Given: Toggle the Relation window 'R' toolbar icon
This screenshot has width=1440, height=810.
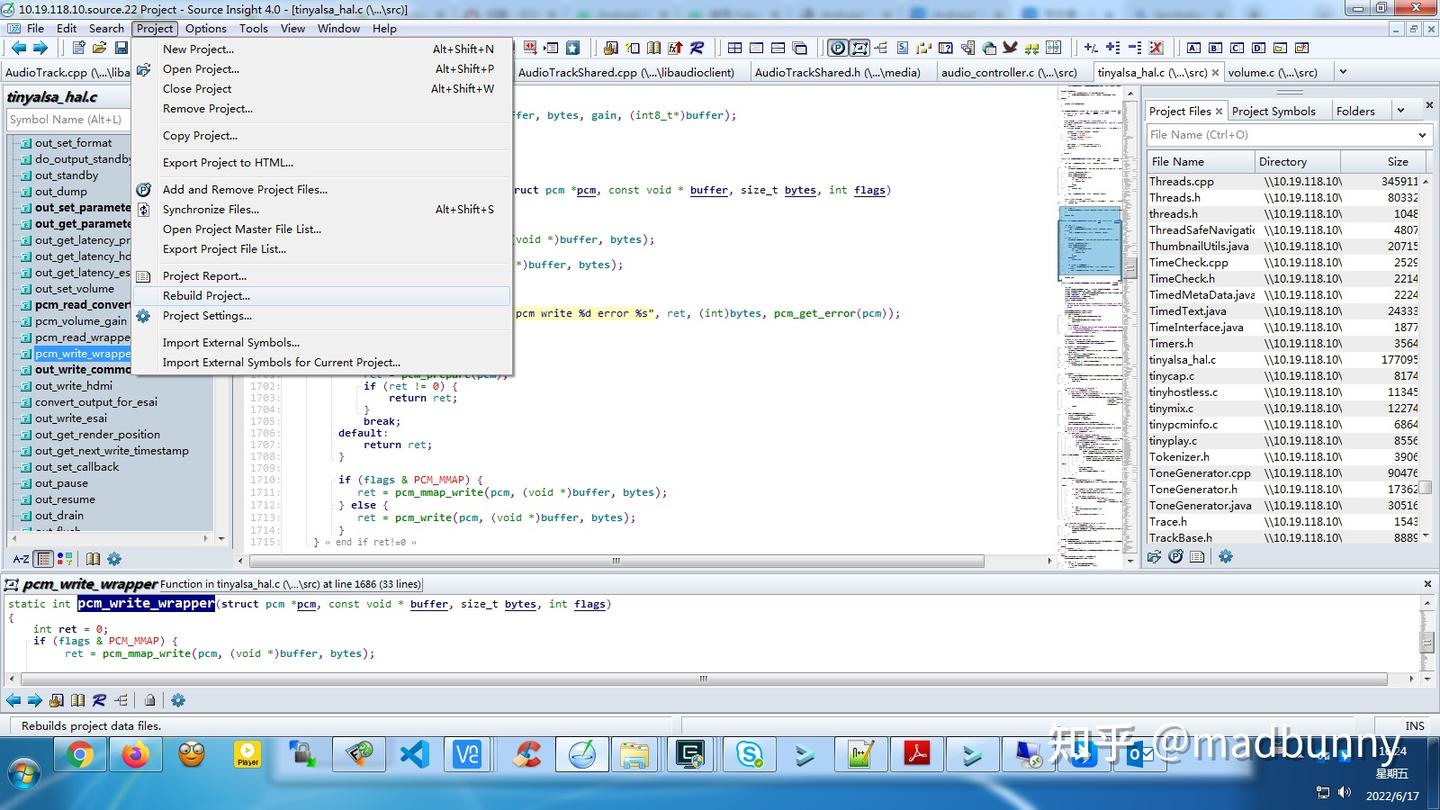Looking at the screenshot, I should click(697, 48).
